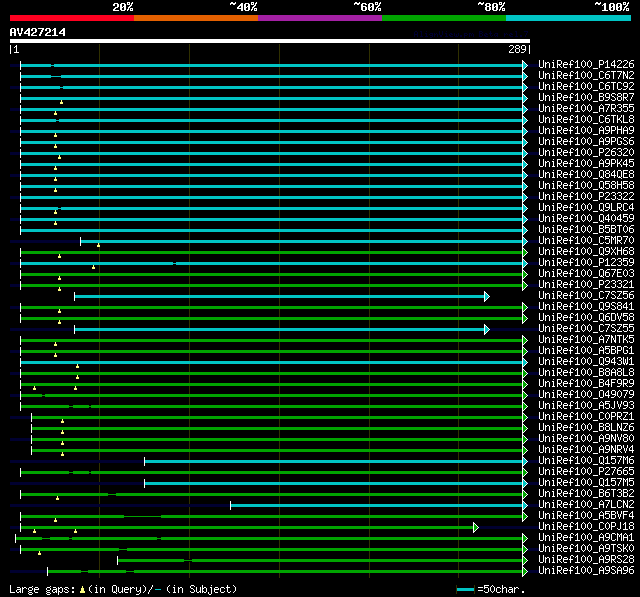Screen dimensions: 640x597
Task: Click the UniRef100_A9PHA9 label
Action: click(586, 131)
